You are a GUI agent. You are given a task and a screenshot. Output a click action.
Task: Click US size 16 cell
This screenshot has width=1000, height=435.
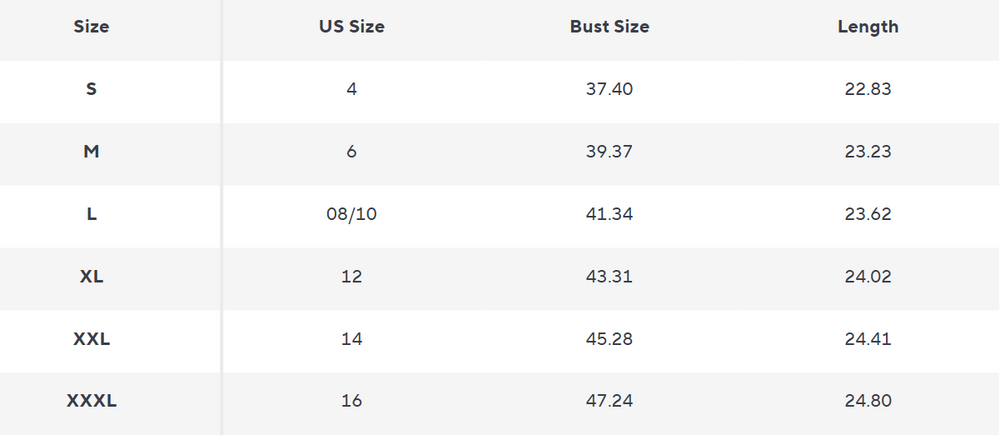351,401
